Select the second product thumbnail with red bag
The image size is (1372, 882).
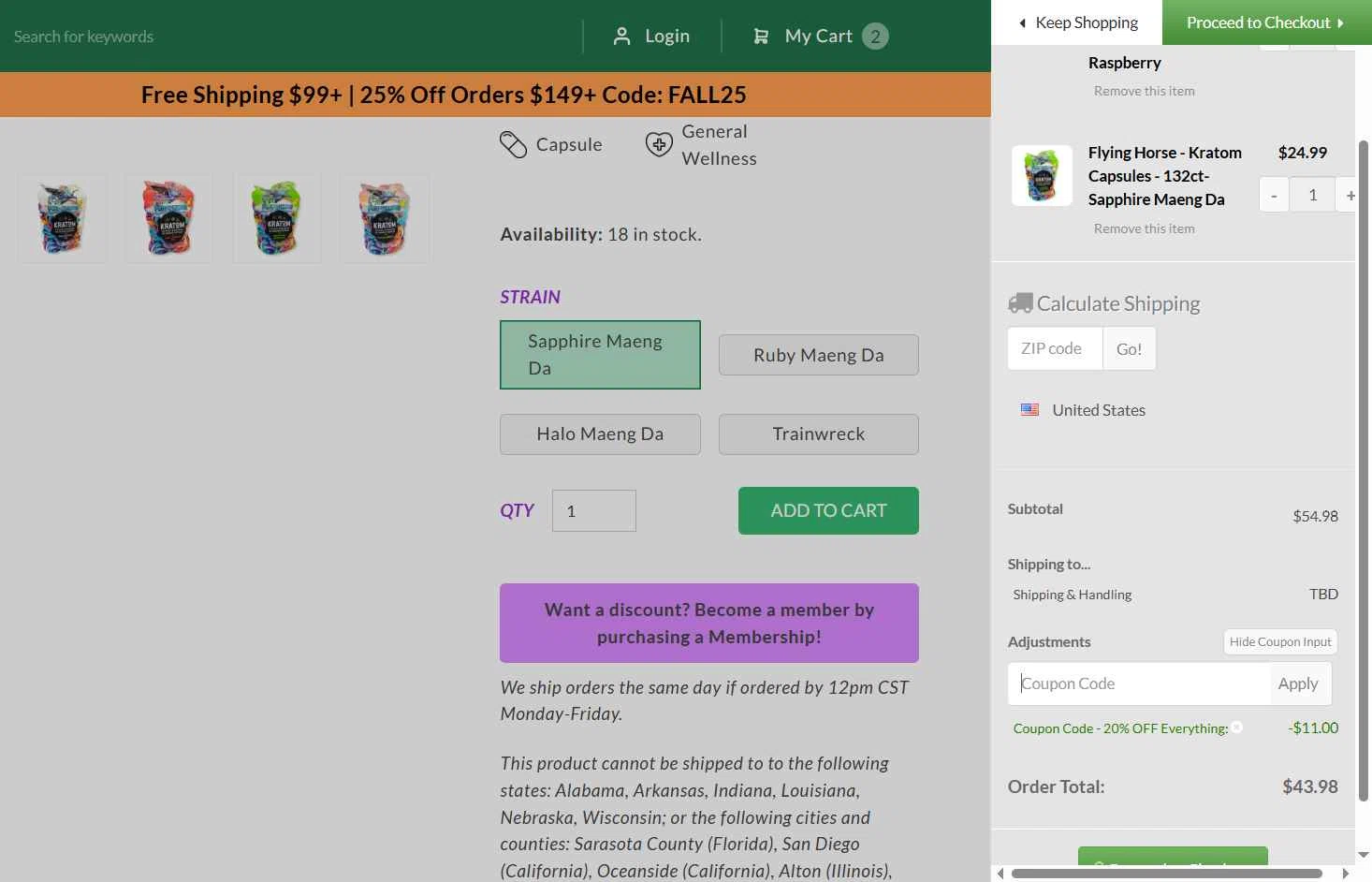click(169, 218)
